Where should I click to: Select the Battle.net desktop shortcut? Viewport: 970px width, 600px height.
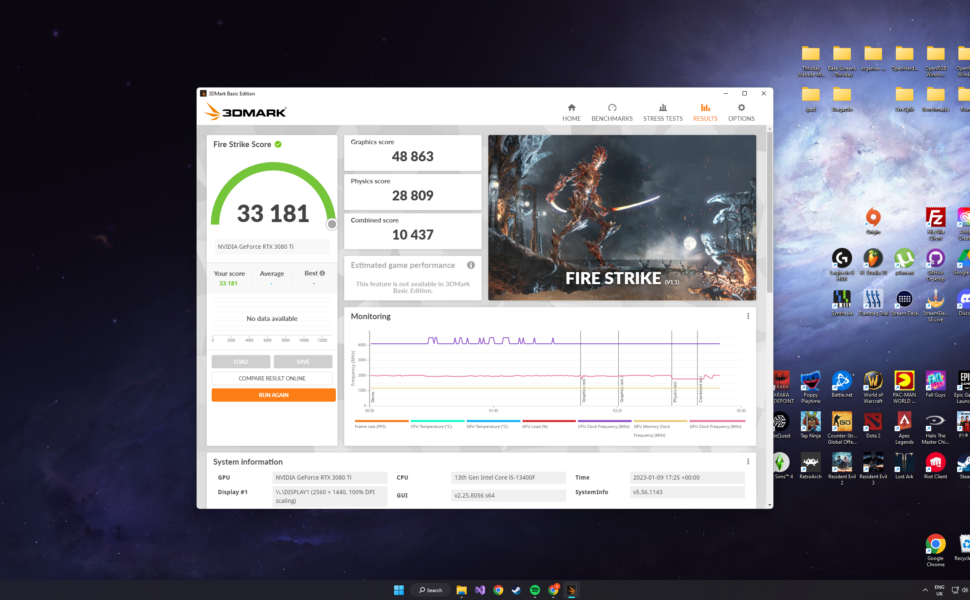point(842,384)
